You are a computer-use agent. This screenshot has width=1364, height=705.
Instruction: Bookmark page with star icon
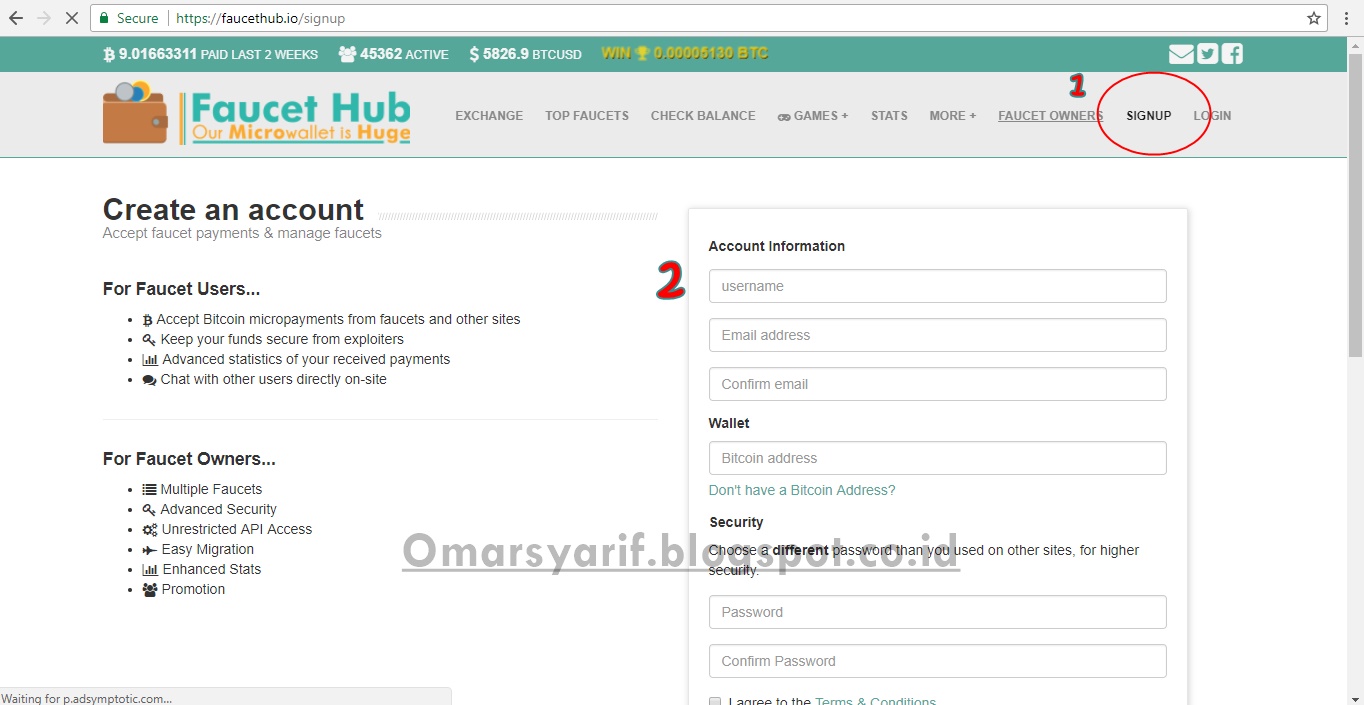(1314, 18)
